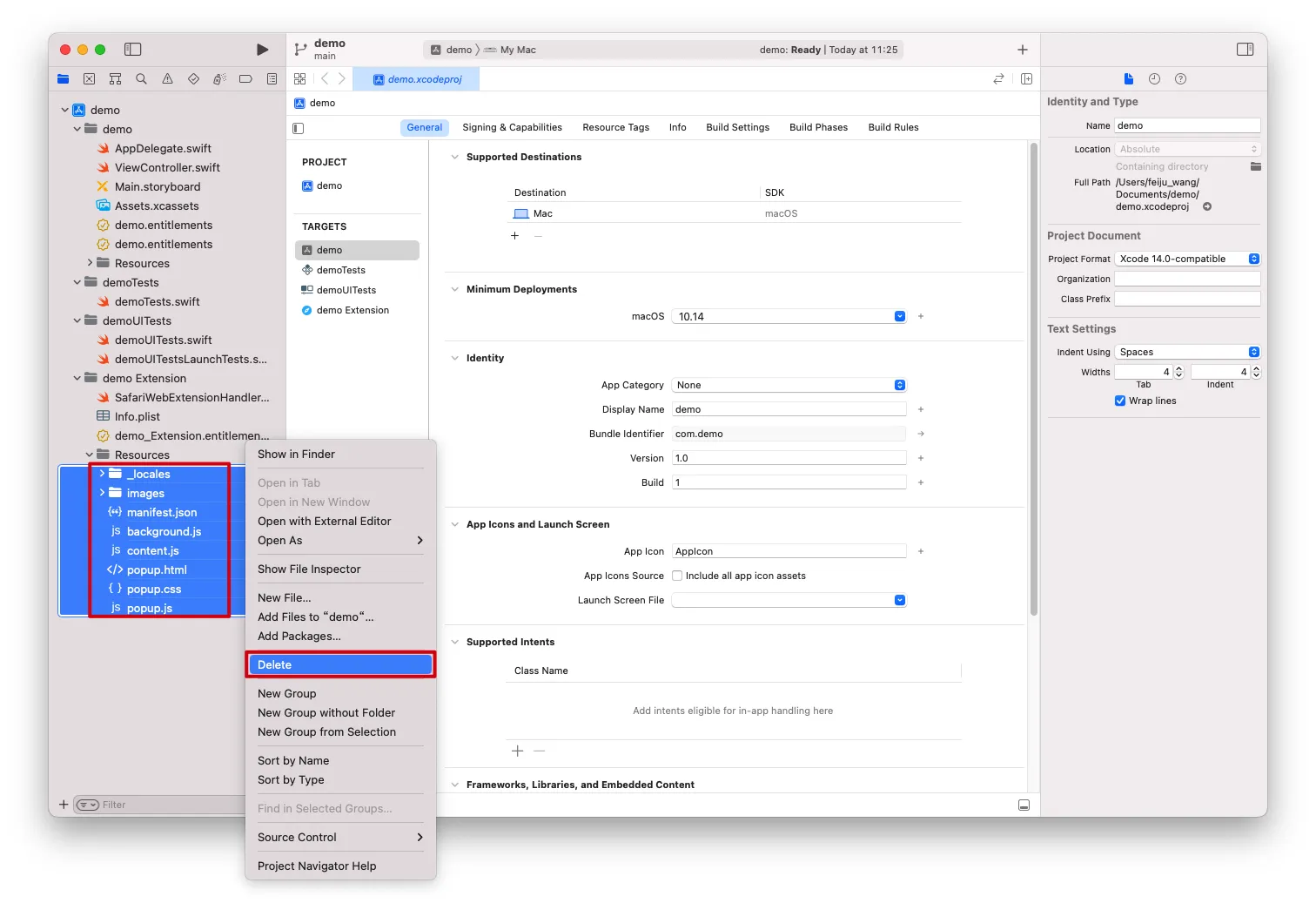Click the My Mac run destination
The width and height of the screenshot is (1316, 903).
(511, 50)
